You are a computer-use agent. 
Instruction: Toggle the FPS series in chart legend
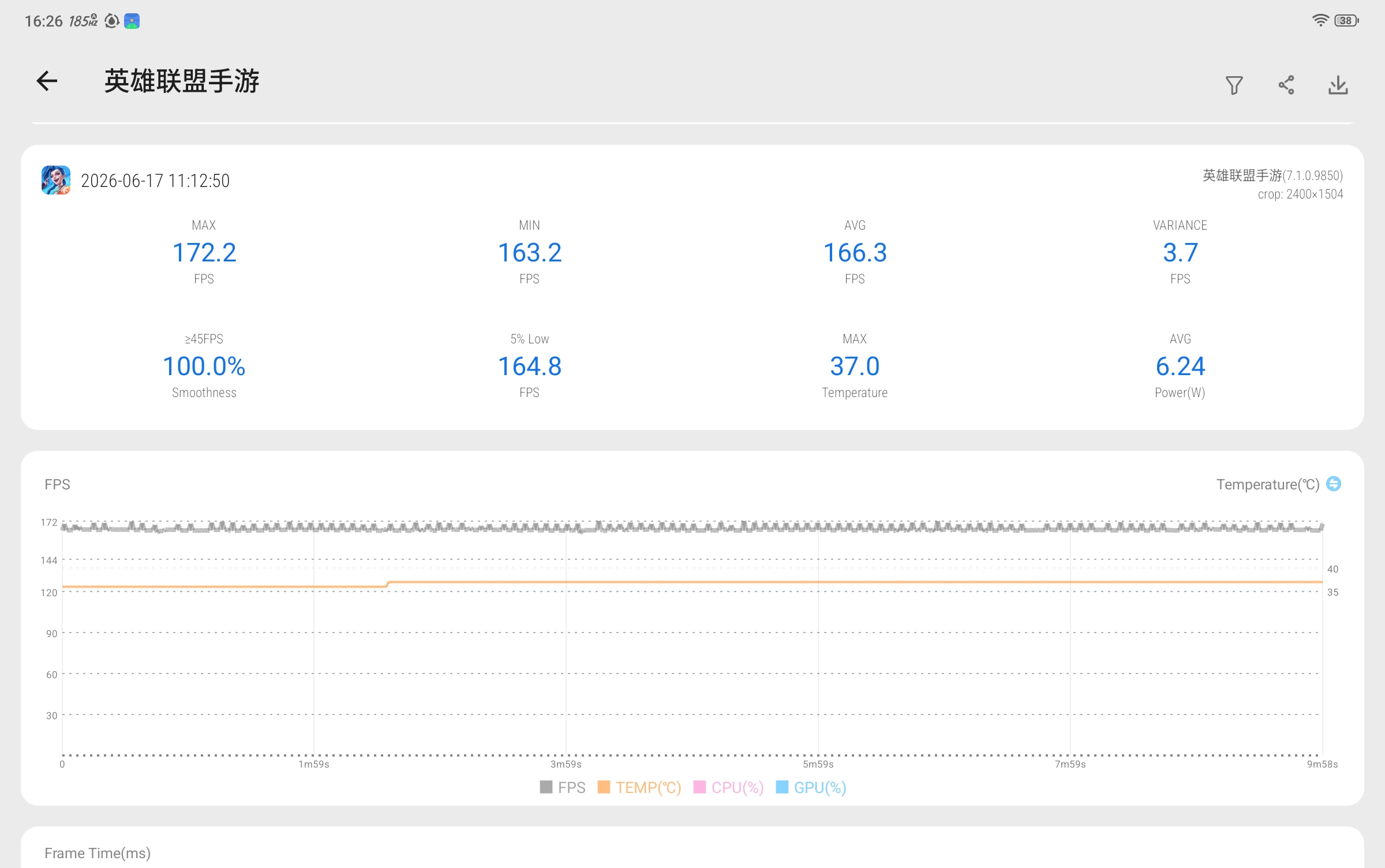tap(562, 787)
